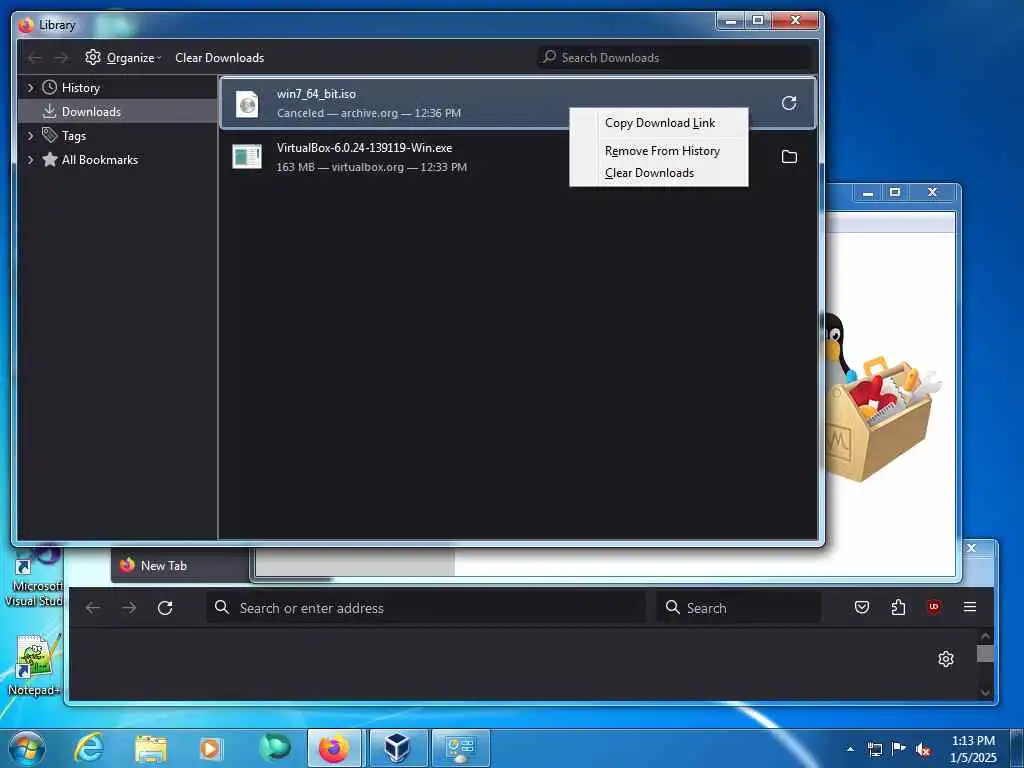Image resolution: width=1024 pixels, height=768 pixels.
Task: Click the win7_64_bit.iso file icon
Action: coord(247,103)
